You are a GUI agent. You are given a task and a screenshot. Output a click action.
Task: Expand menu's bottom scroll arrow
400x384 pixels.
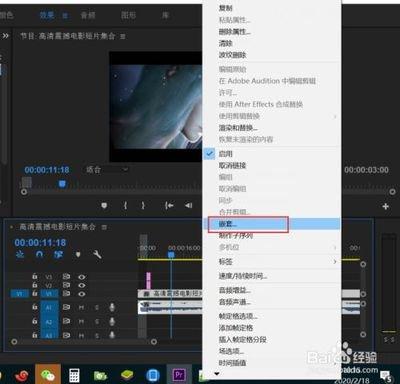pyautogui.click(x=217, y=374)
